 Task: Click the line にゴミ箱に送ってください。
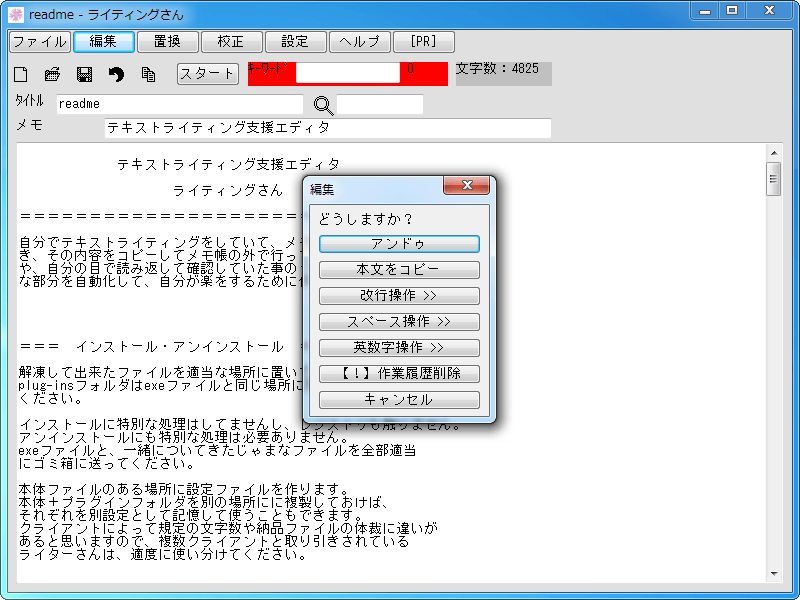(106, 464)
